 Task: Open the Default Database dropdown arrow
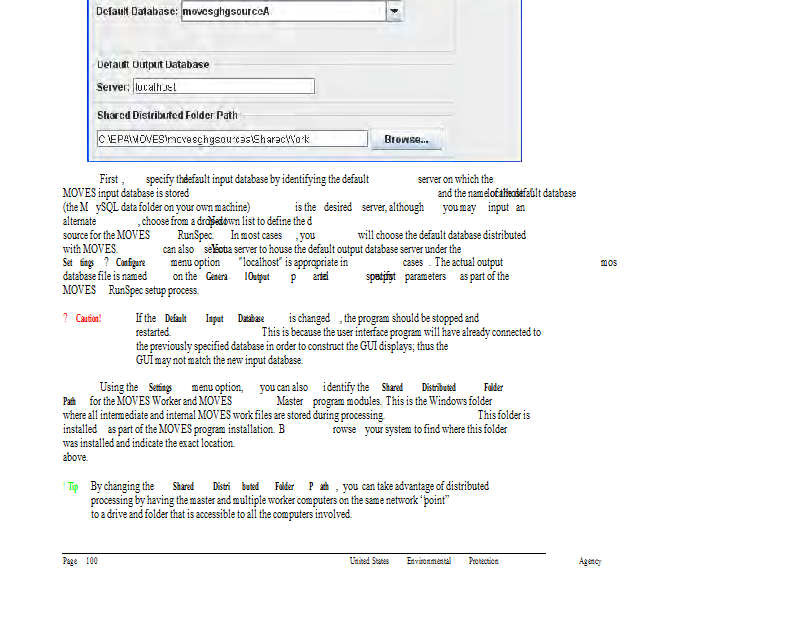click(x=394, y=11)
